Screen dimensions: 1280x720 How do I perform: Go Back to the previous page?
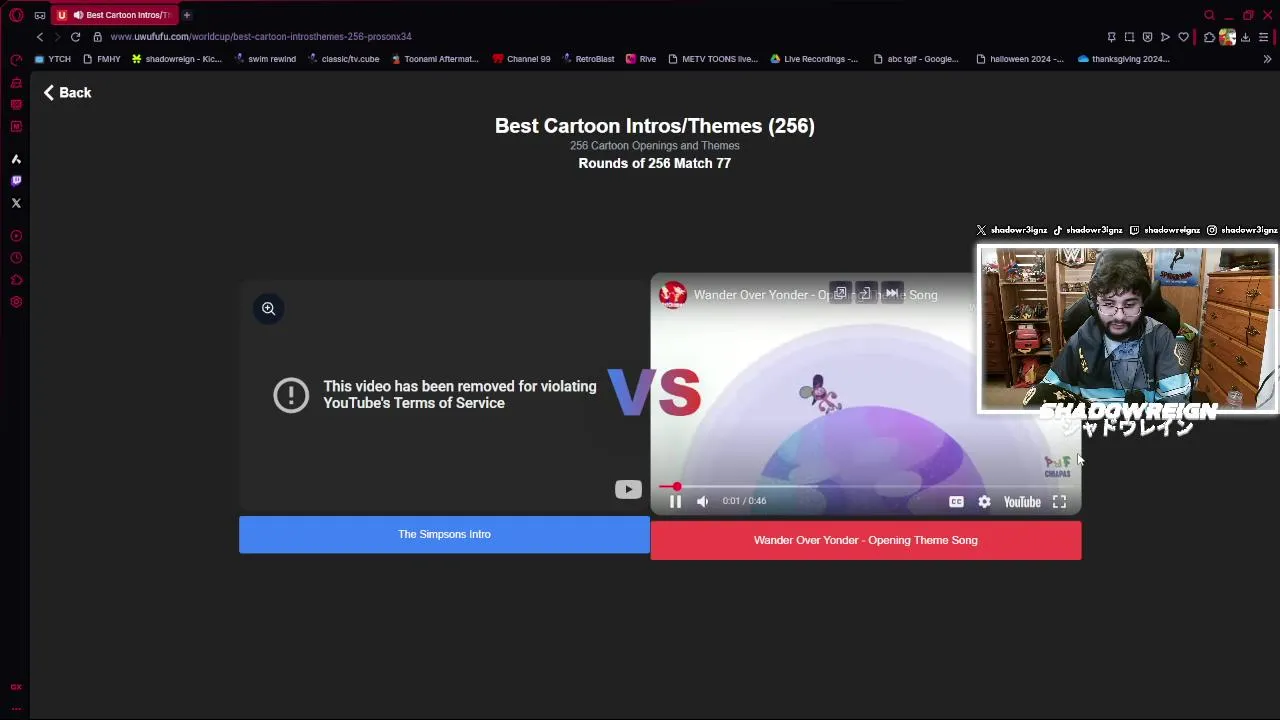point(67,93)
